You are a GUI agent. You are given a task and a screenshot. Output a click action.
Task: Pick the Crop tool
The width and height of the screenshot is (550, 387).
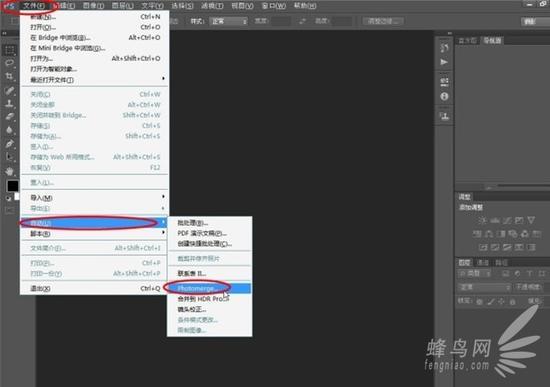[10, 76]
